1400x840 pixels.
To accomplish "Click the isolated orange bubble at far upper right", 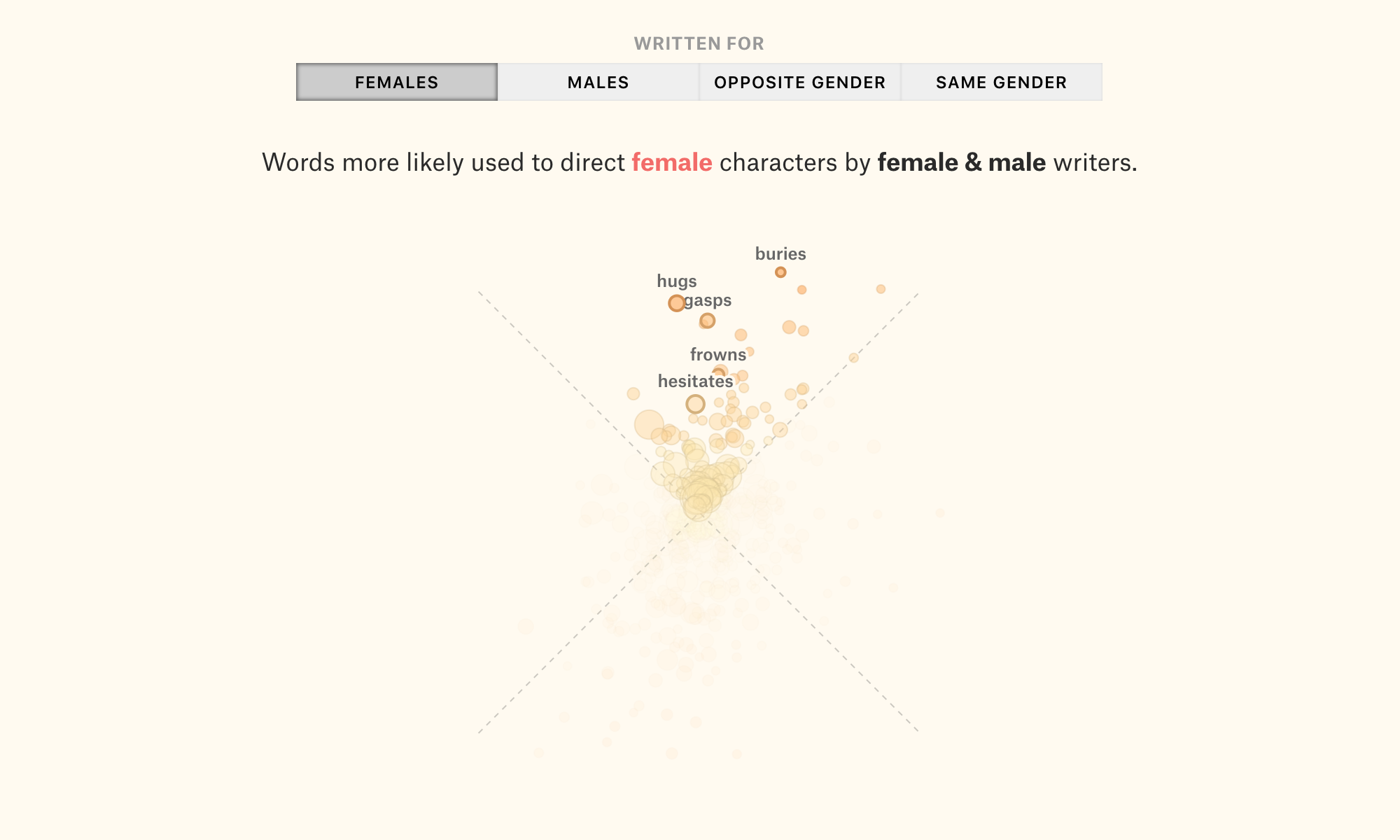I will 881,289.
